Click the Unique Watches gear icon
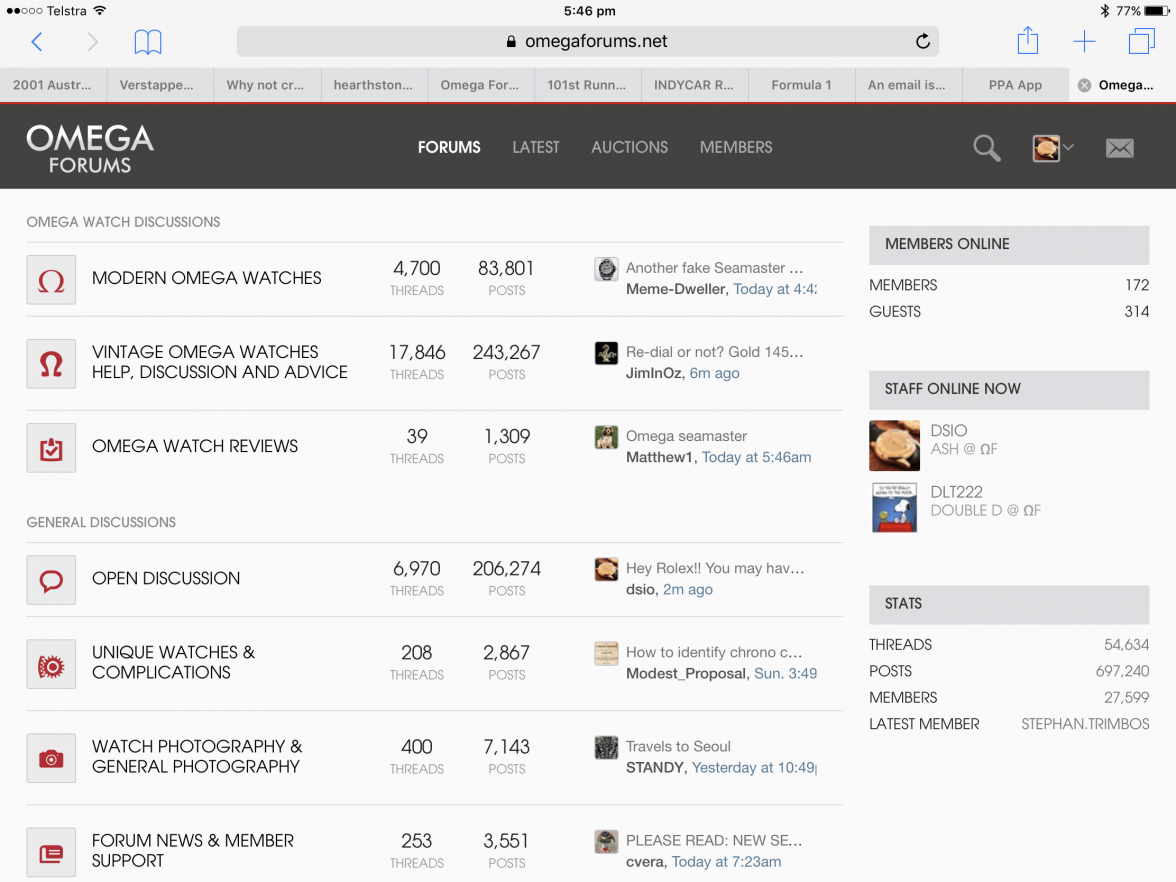This screenshot has height=882, width=1176. pyautogui.click(x=51, y=664)
